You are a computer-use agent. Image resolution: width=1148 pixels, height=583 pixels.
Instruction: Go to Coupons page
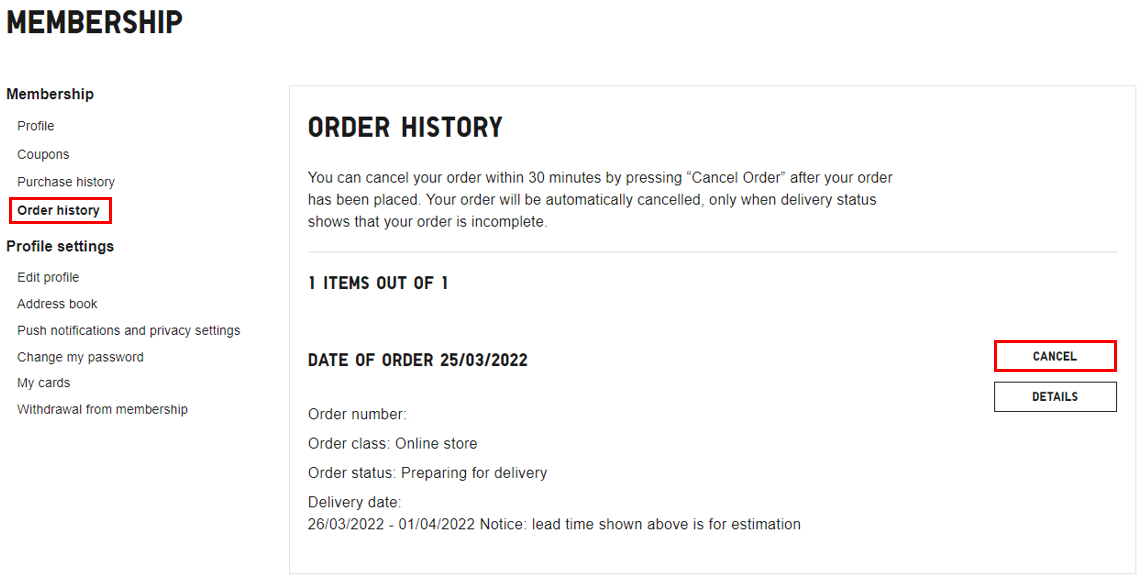(x=43, y=154)
